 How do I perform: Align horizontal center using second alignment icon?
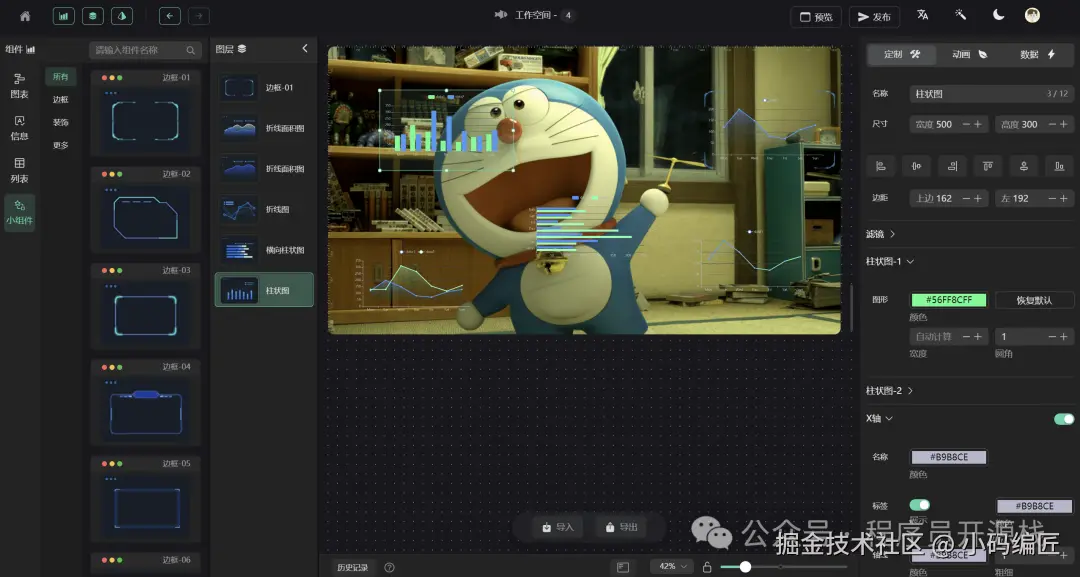click(916, 166)
